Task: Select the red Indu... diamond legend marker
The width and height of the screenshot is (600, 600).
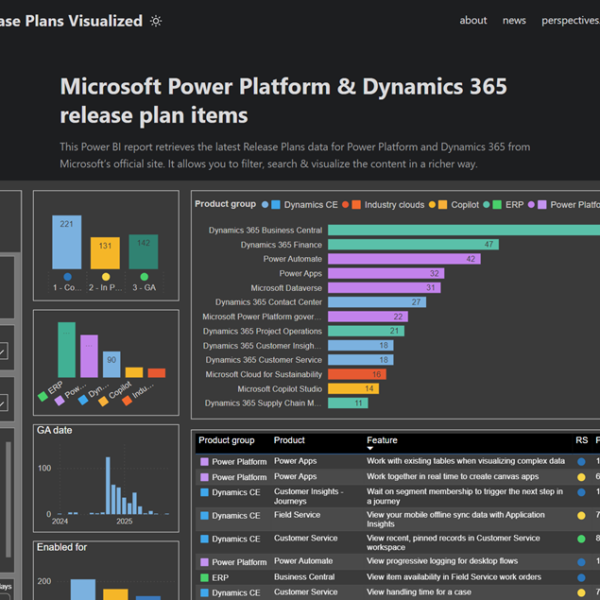Action: pyautogui.click(x=127, y=401)
